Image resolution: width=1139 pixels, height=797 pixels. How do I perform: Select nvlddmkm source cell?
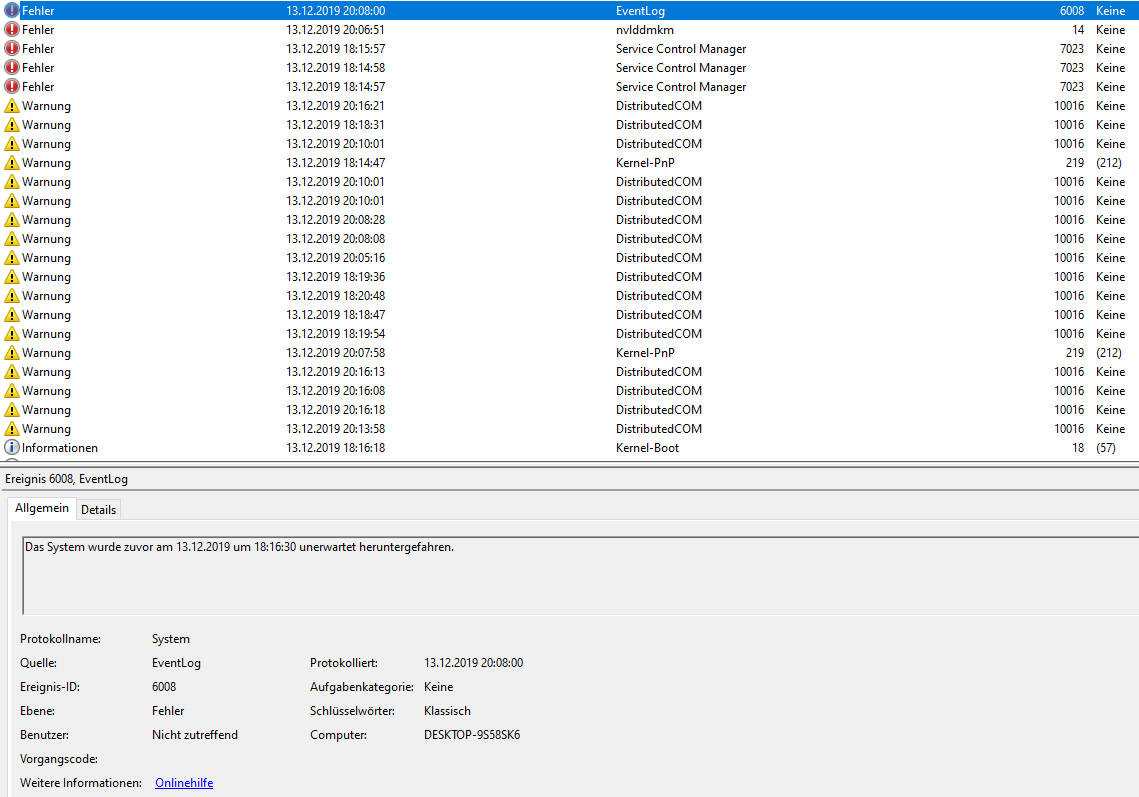click(x=644, y=30)
